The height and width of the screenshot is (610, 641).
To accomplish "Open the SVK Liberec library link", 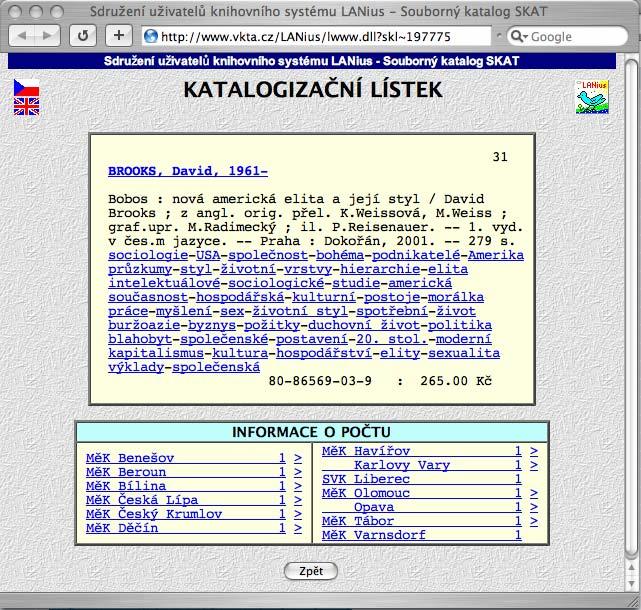I will coord(422,479).
